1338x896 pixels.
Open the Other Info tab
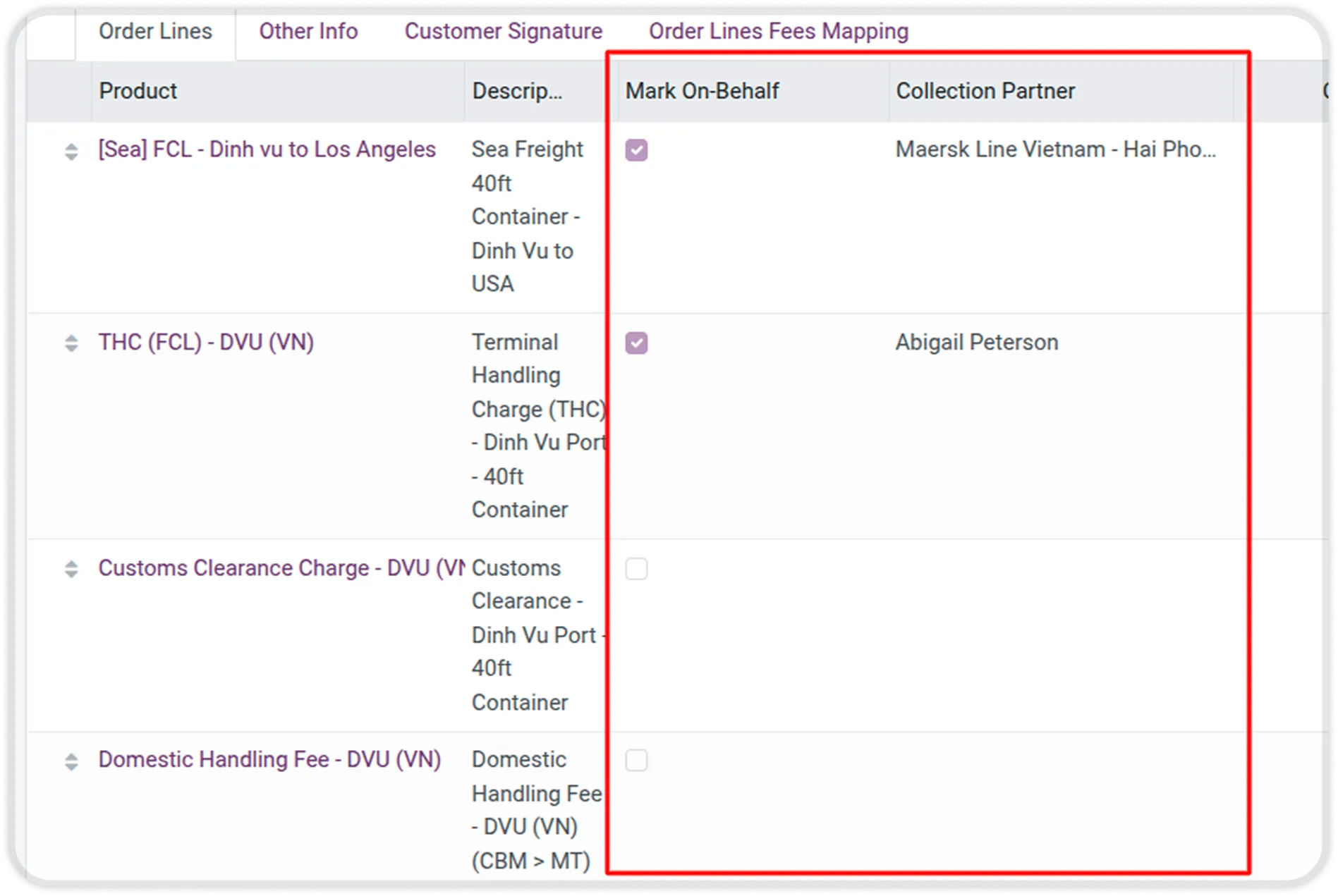(308, 32)
